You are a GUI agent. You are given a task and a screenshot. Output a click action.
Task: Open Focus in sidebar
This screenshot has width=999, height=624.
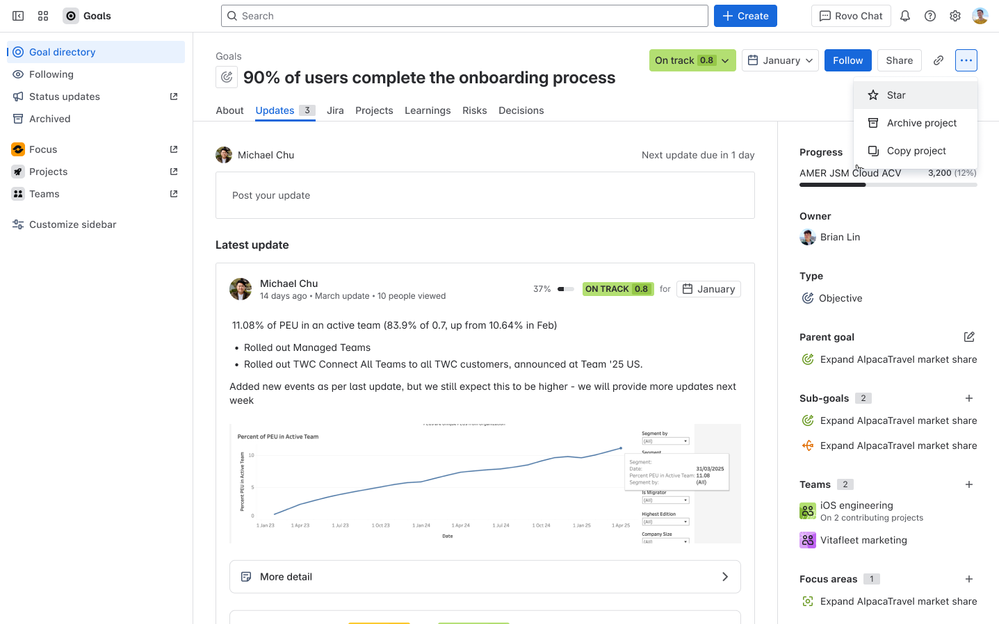96,149
